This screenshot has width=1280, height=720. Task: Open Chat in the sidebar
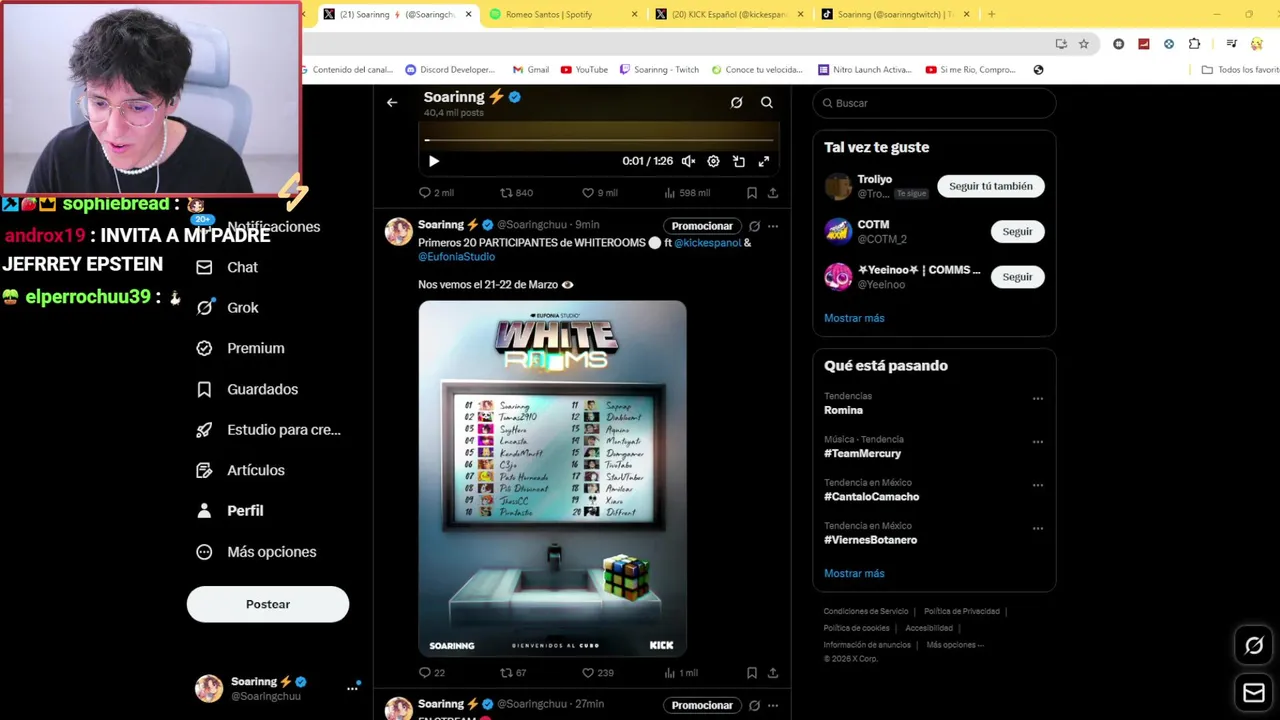228,267
